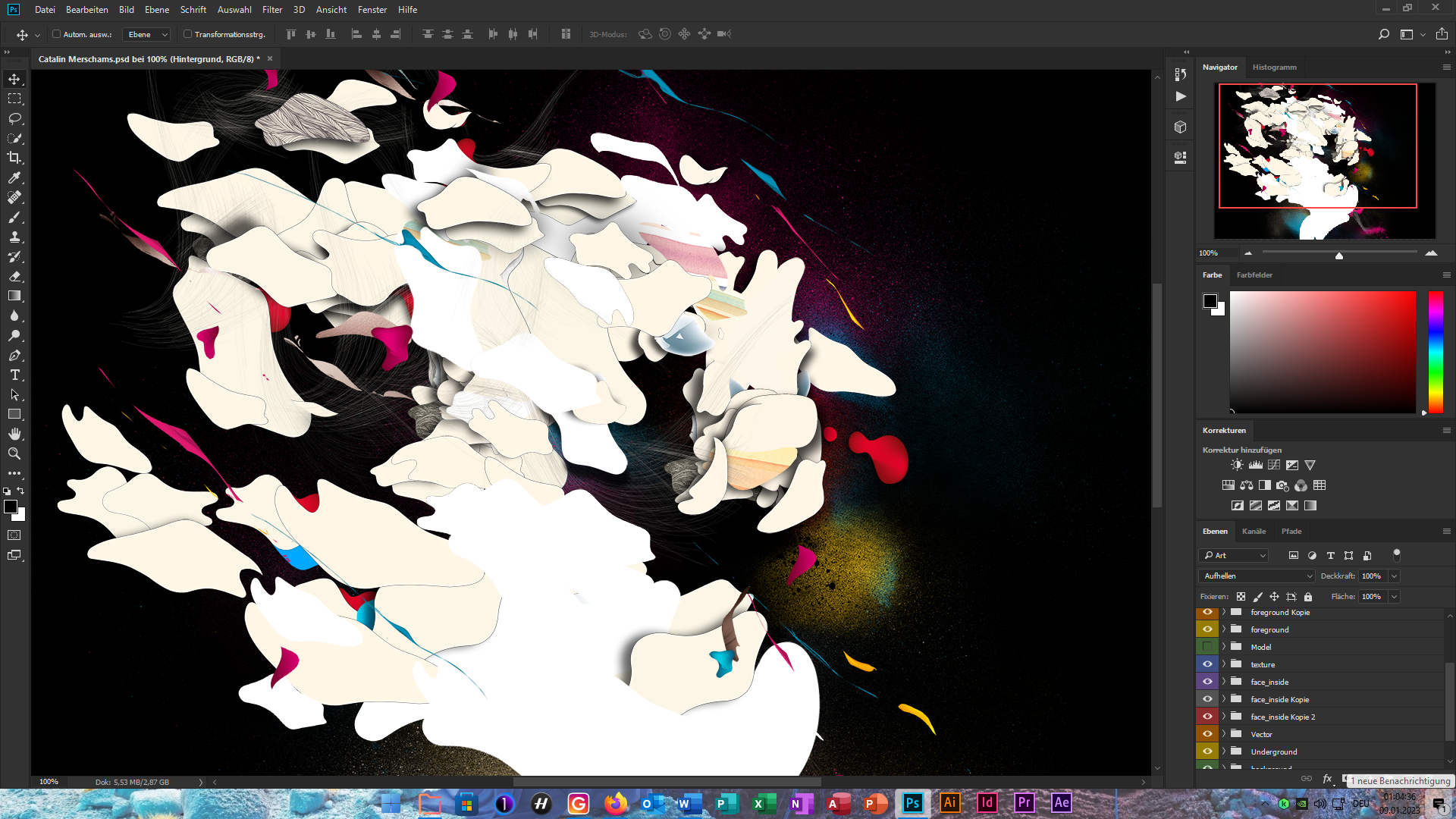Open Illustrator from the taskbar

tap(949, 802)
